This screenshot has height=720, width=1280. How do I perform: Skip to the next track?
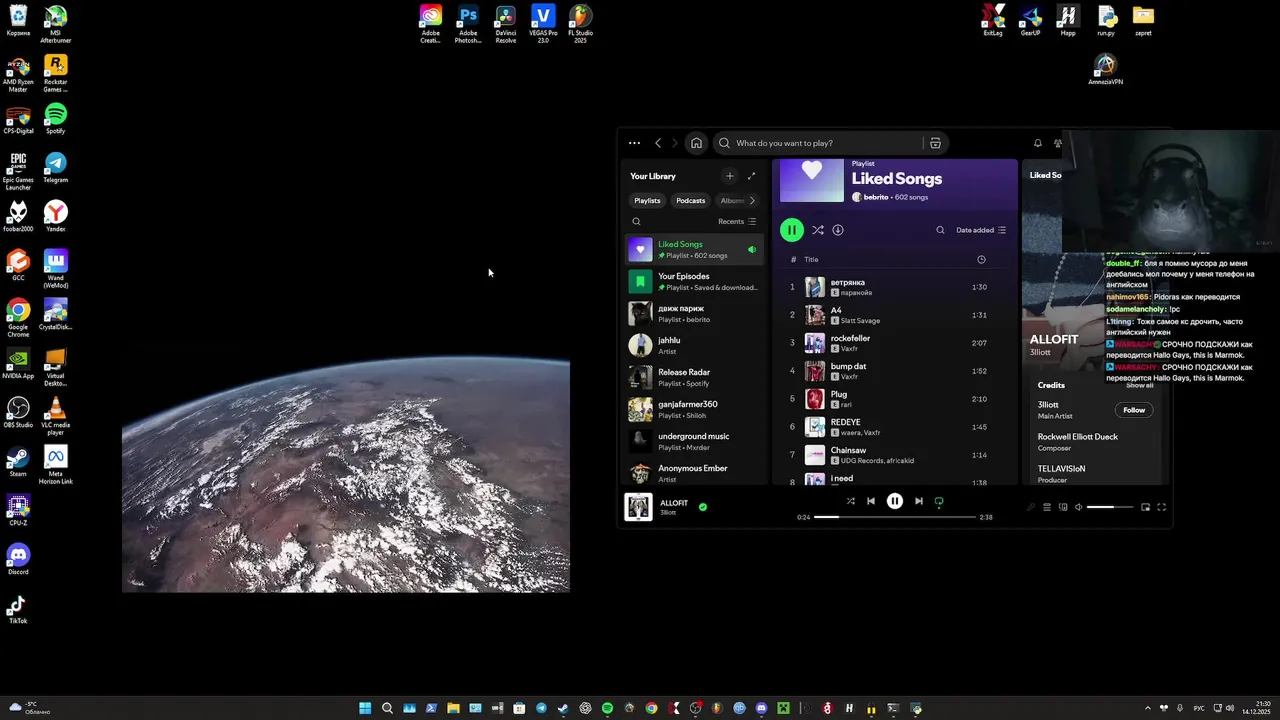coord(919,501)
